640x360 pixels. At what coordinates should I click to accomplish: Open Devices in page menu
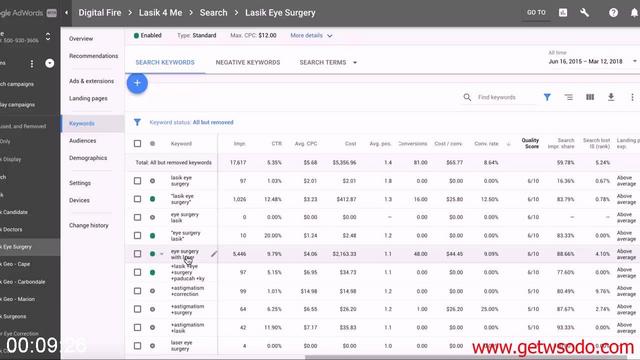[79, 200]
